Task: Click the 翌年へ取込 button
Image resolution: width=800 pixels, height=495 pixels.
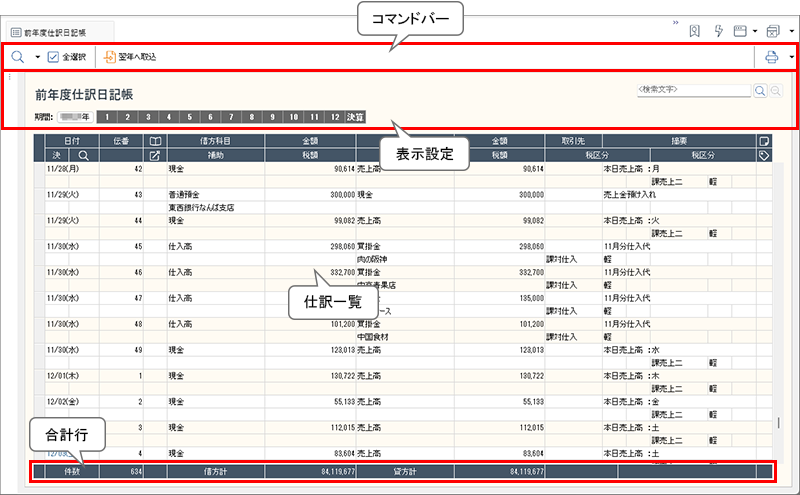Action: click(x=130, y=57)
